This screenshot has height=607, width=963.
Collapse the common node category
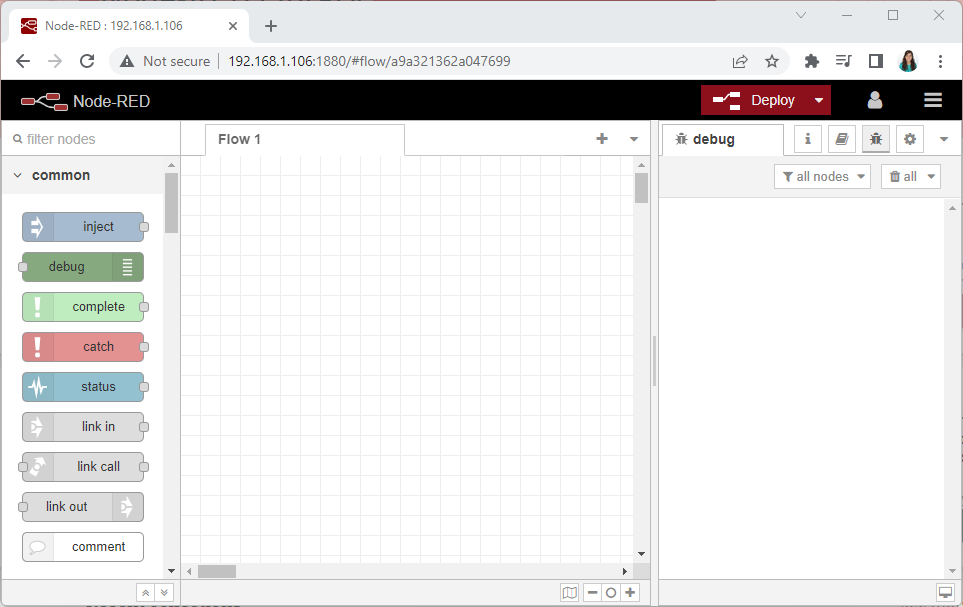pos(17,174)
